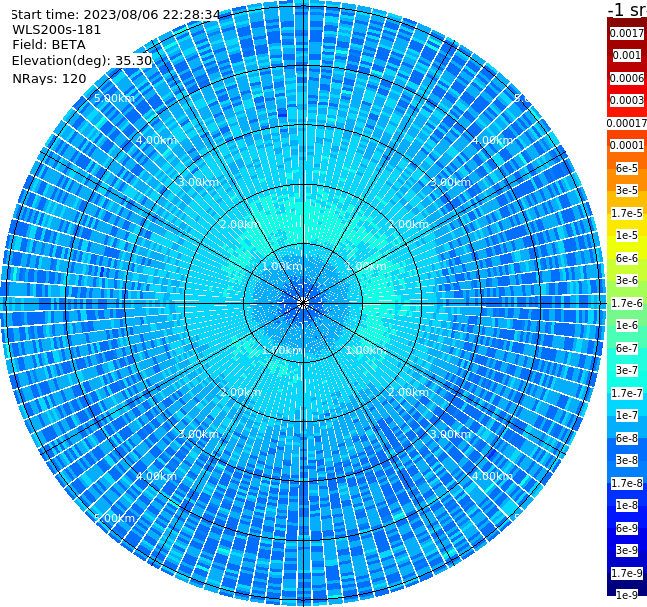Click the 1e-9 bottom colorbar value
The width and height of the screenshot is (647, 607).
(627, 595)
